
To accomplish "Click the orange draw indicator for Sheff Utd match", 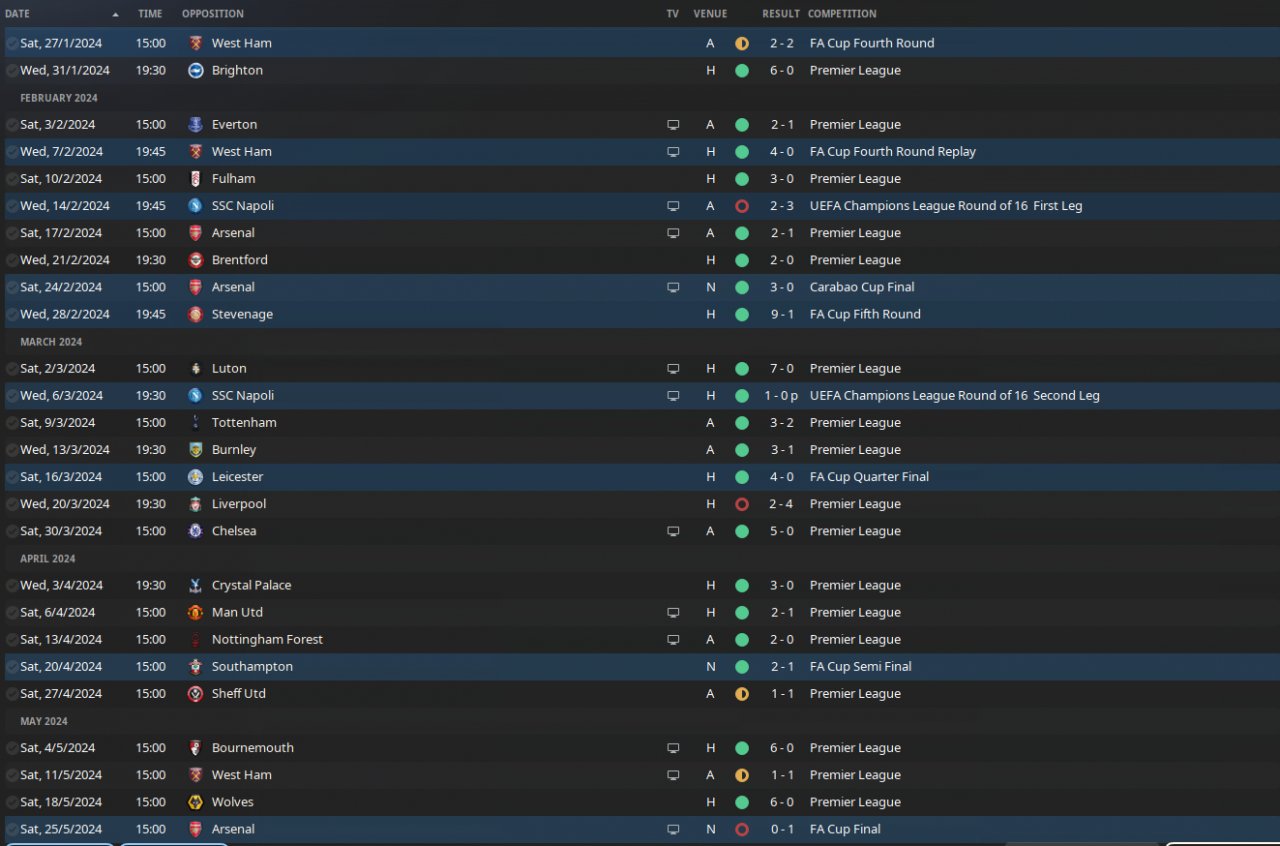I will pyautogui.click(x=741, y=694).
